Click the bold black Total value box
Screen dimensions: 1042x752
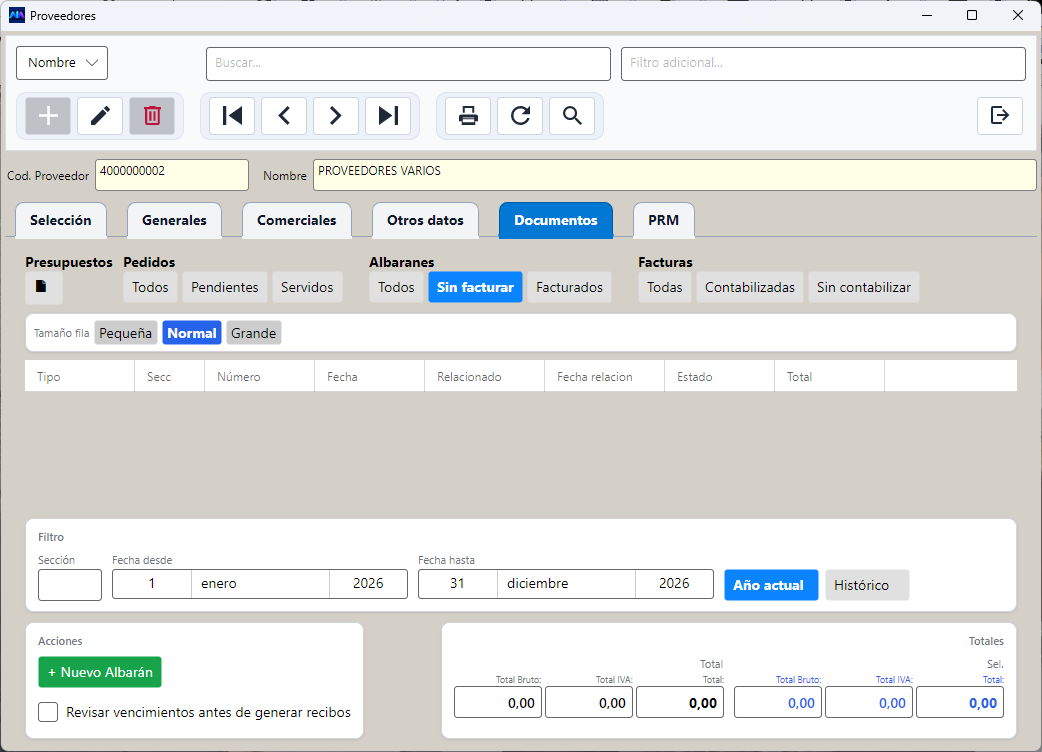tap(680, 702)
